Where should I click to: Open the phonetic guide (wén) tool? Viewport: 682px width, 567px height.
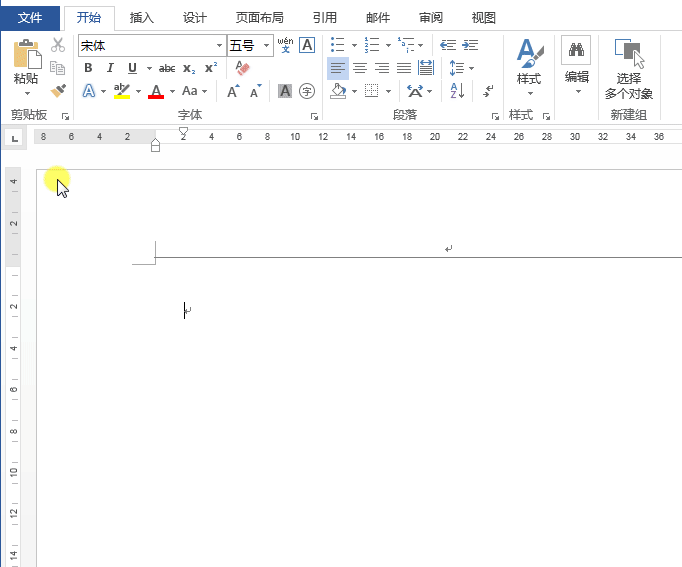(285, 45)
